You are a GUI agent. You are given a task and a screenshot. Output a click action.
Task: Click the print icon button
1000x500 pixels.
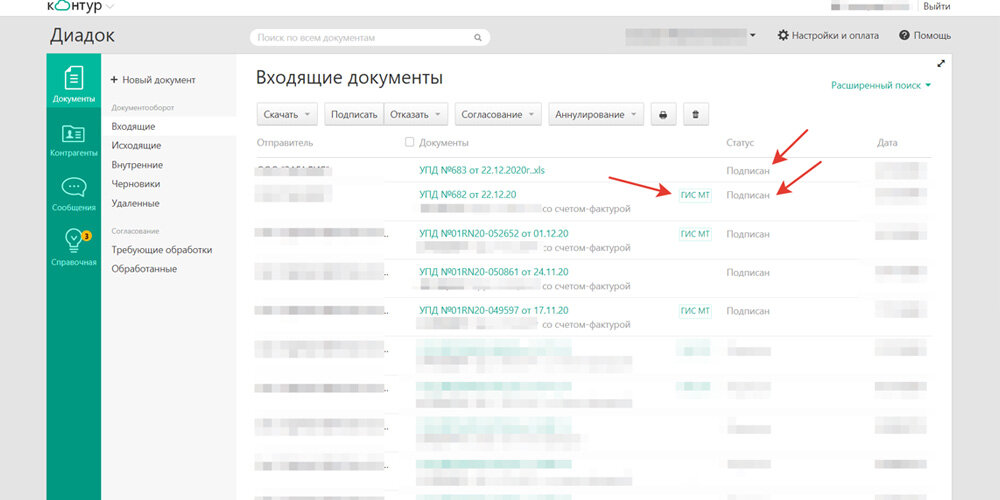pos(663,115)
